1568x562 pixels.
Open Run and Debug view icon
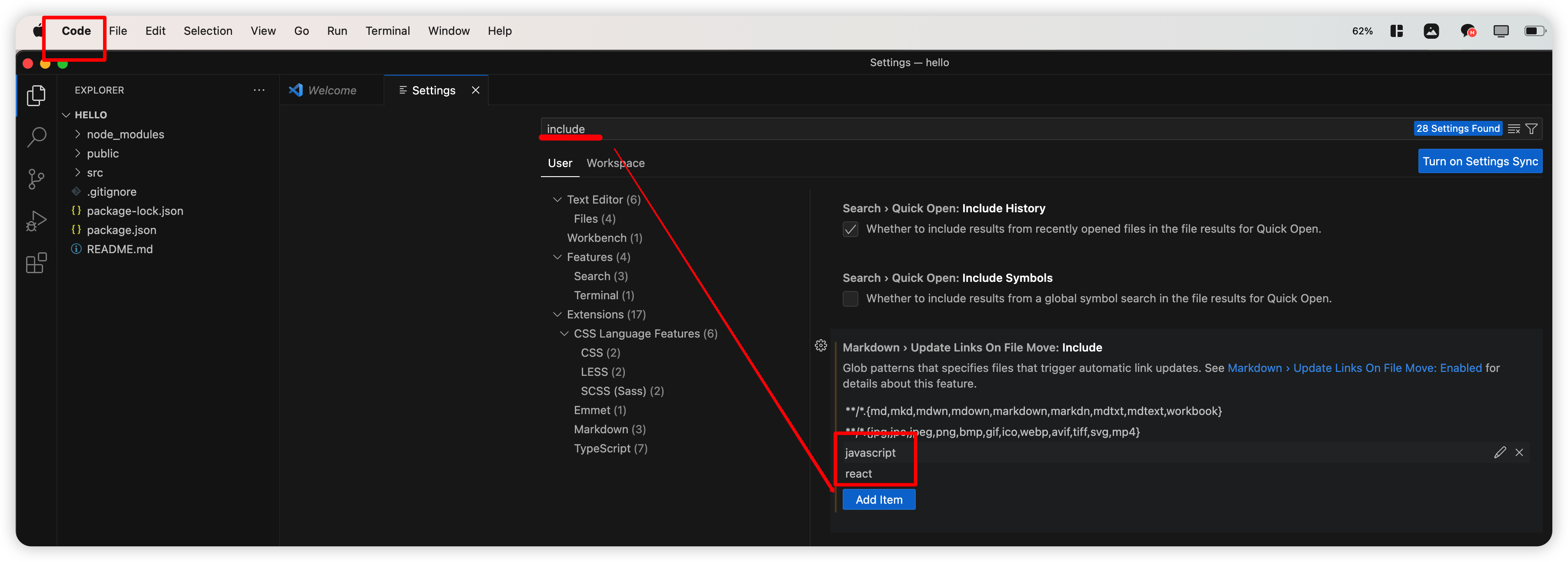coord(37,221)
